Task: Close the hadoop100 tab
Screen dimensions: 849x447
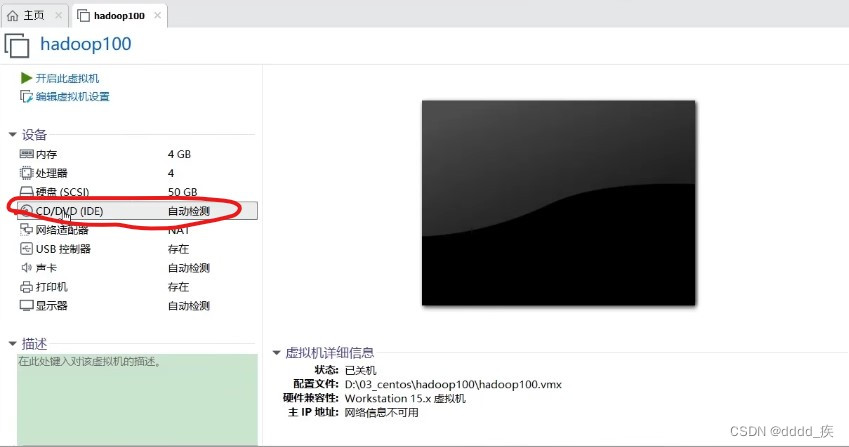Action: click(157, 16)
